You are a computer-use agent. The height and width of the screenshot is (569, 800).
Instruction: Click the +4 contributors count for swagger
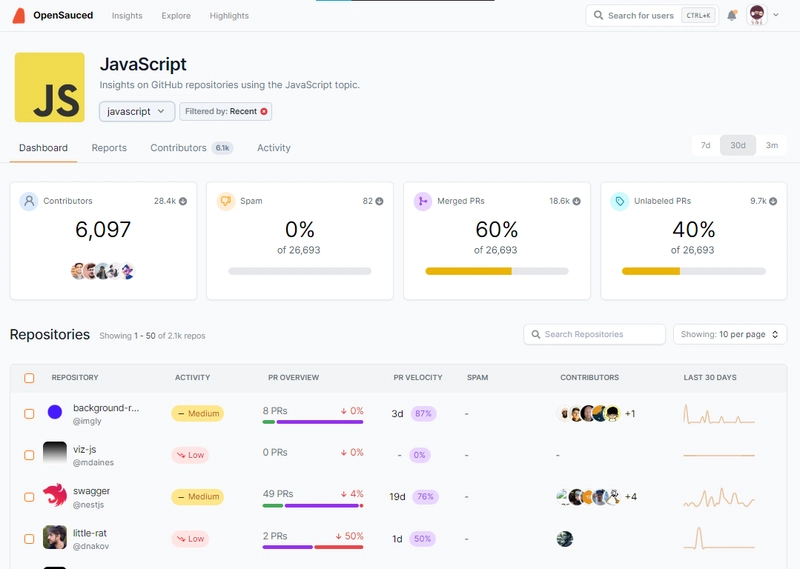[x=631, y=497]
